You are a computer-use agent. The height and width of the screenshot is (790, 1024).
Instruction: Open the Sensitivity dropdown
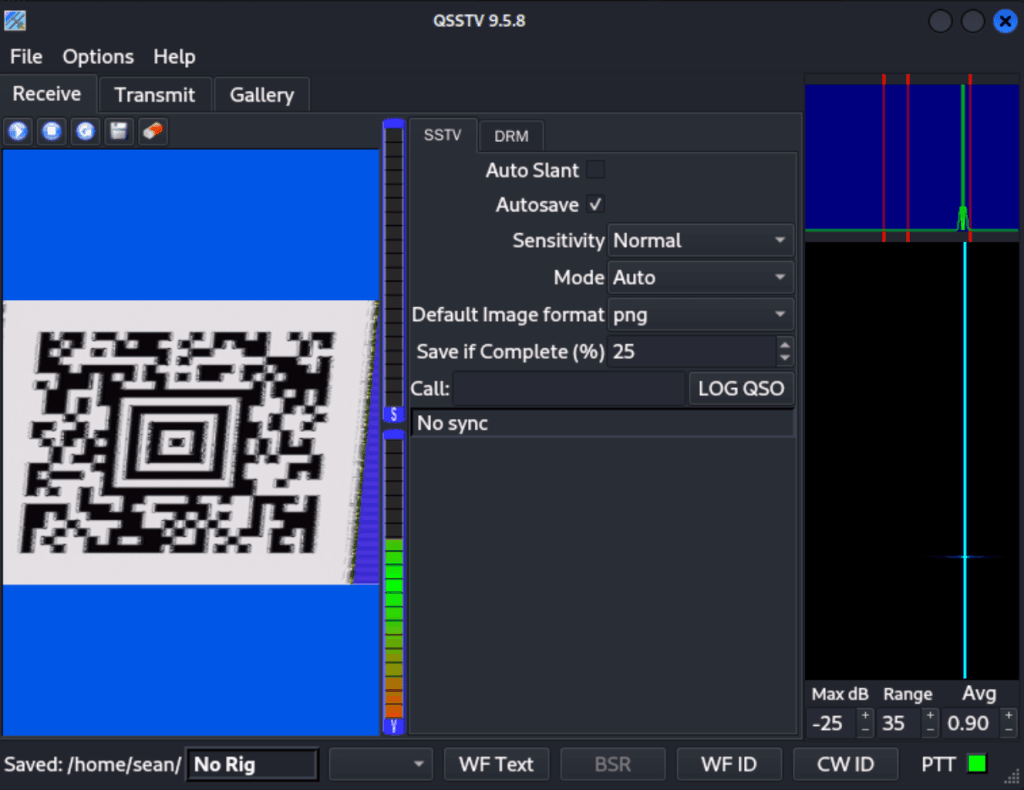[x=700, y=240]
